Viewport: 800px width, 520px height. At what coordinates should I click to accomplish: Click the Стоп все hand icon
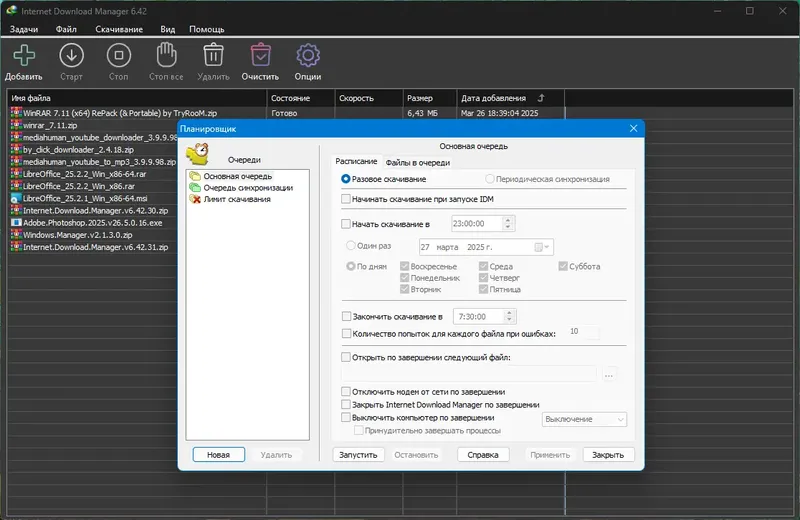click(x=166, y=55)
